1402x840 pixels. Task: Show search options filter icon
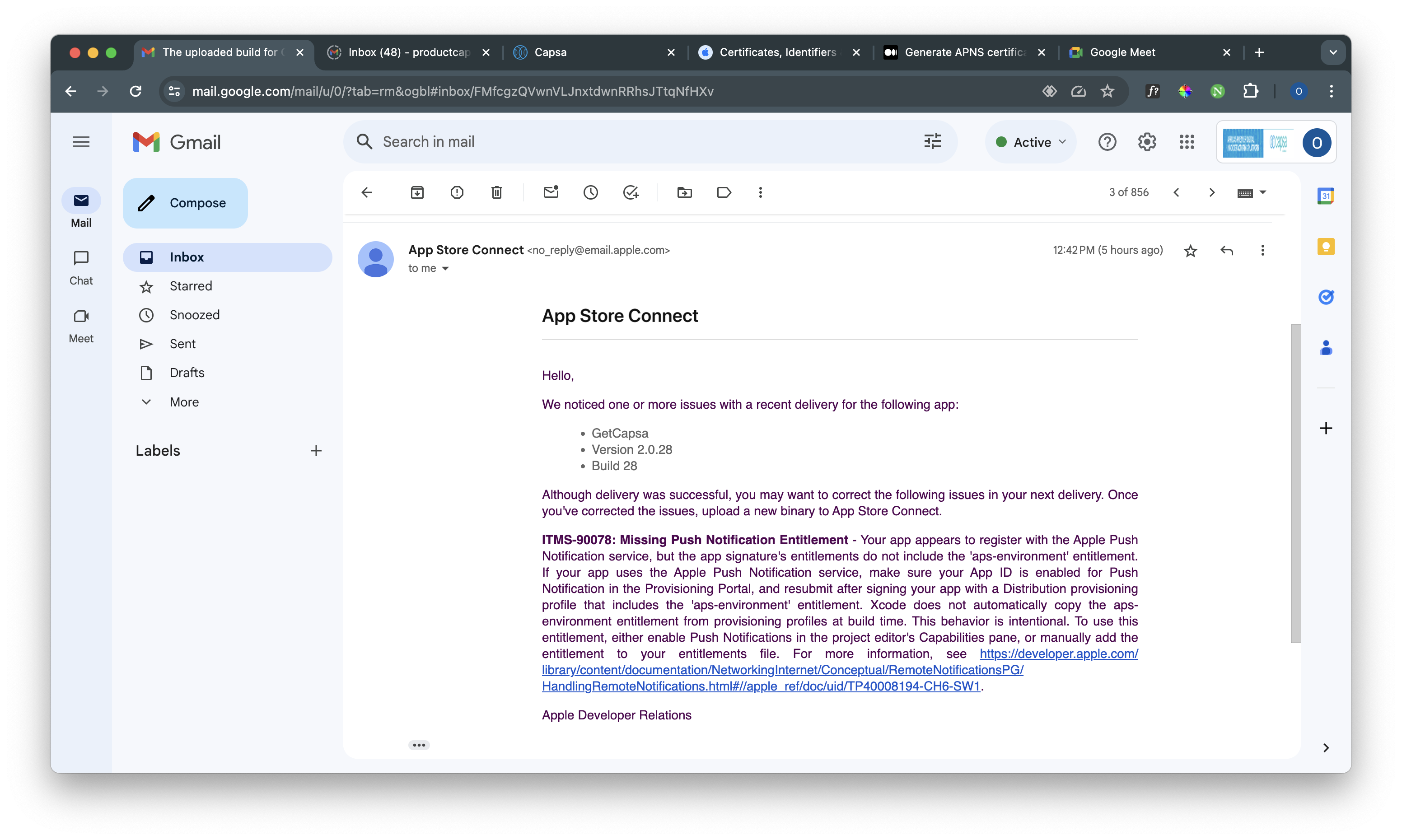click(x=933, y=141)
